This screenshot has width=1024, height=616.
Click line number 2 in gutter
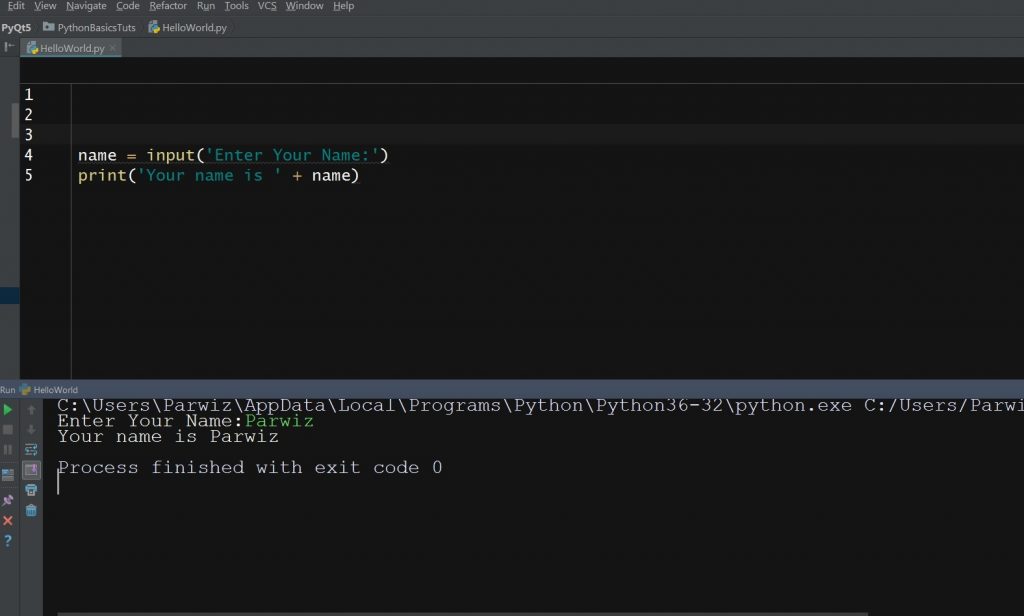pos(29,115)
